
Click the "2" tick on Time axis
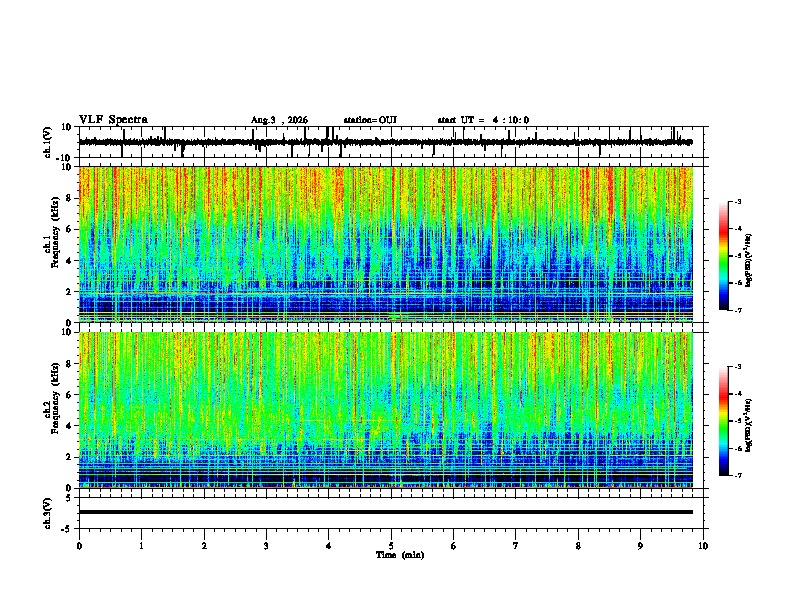tap(204, 546)
